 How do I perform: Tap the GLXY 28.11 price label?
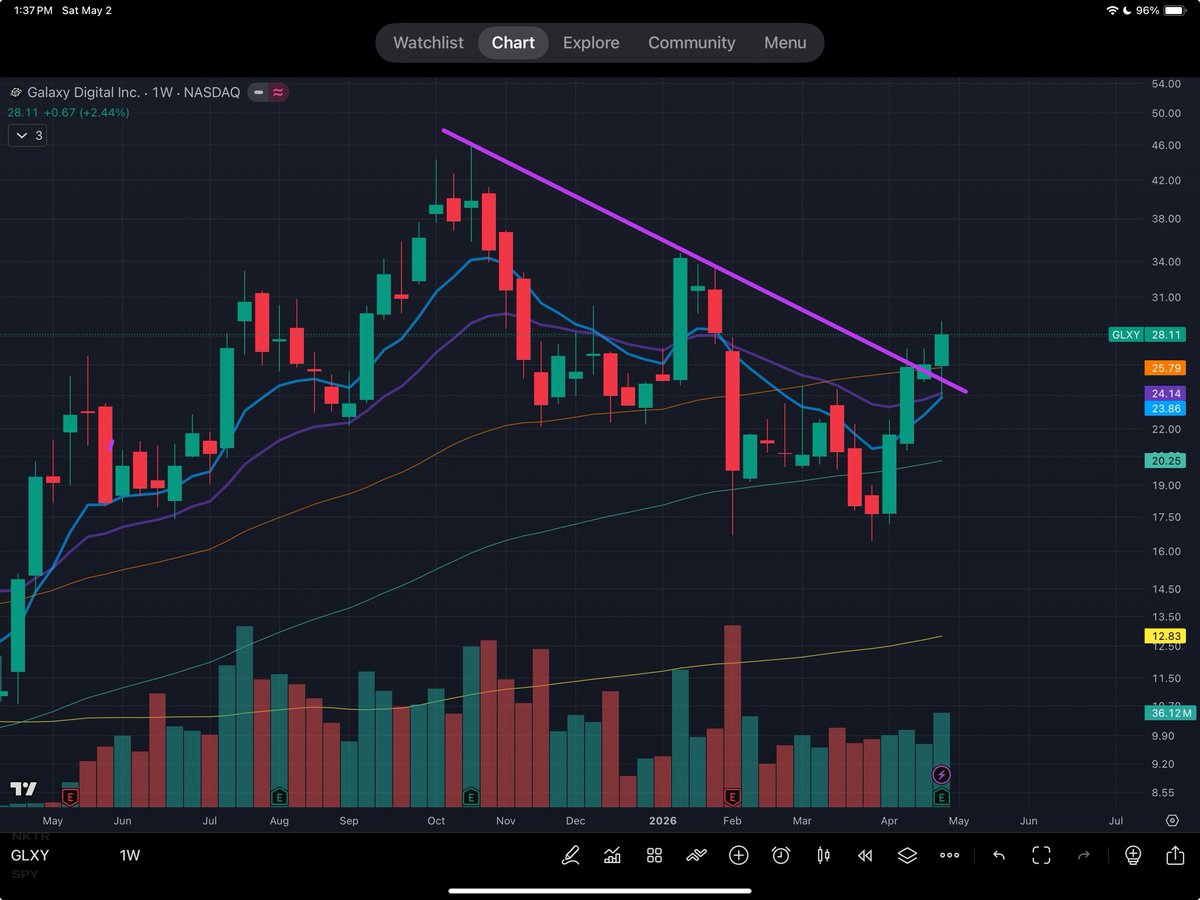click(x=1148, y=335)
